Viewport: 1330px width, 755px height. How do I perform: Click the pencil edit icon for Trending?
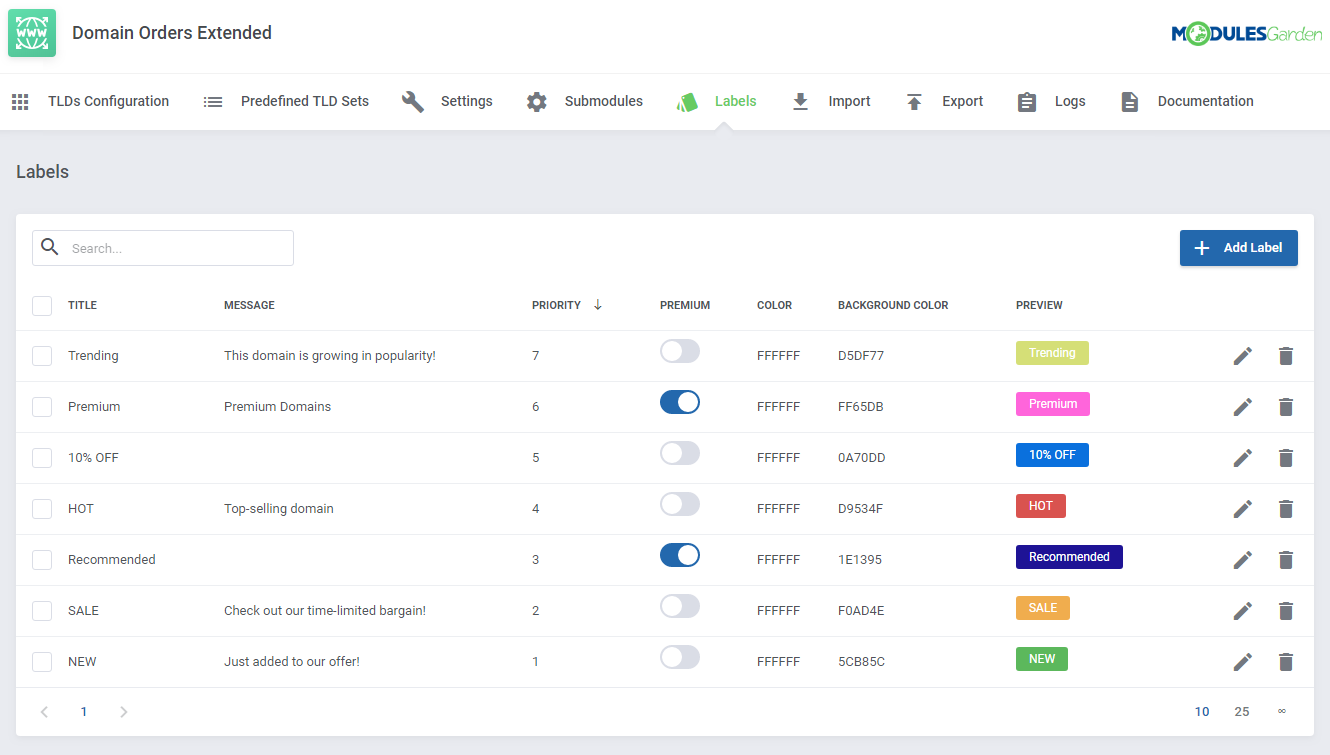1242,356
